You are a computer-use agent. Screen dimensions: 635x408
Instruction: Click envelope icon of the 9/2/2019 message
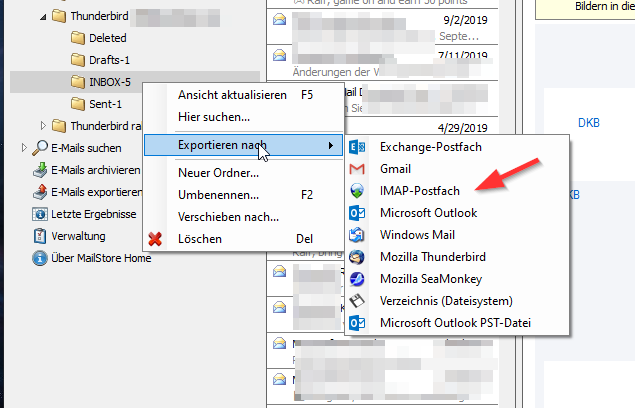[x=279, y=19]
